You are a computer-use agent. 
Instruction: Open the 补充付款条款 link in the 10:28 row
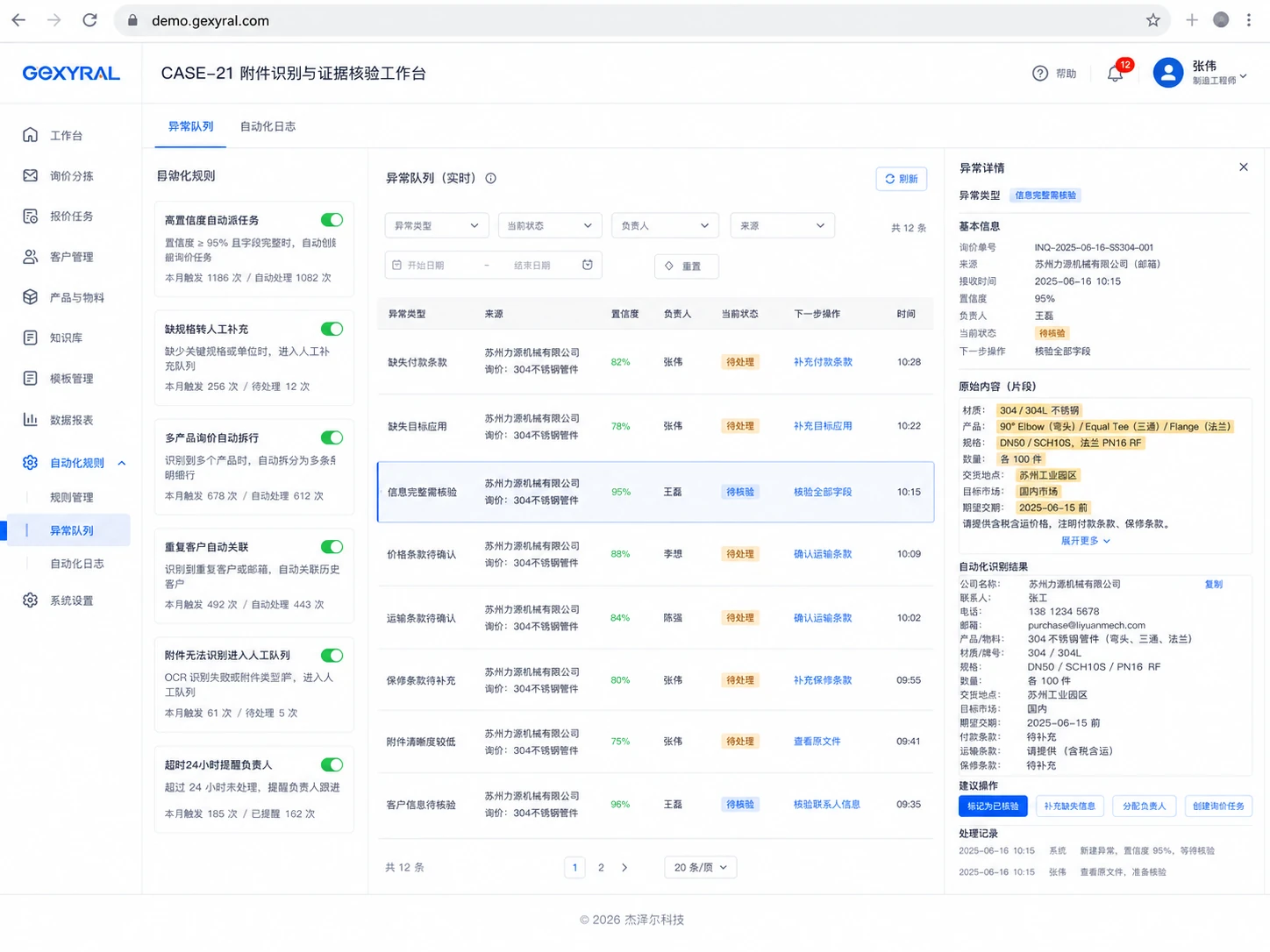point(823,362)
